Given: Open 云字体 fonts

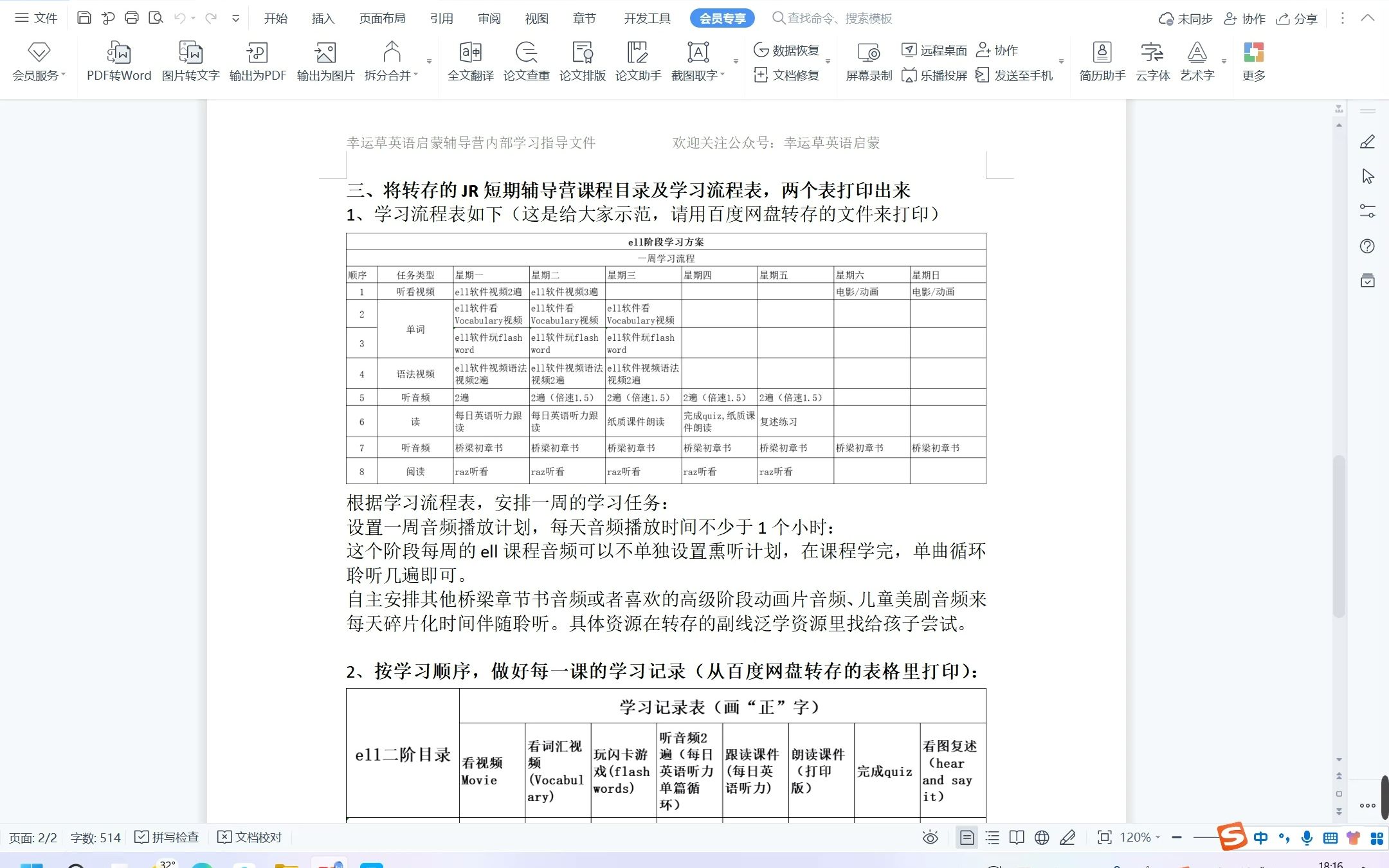Looking at the screenshot, I should (x=1152, y=62).
